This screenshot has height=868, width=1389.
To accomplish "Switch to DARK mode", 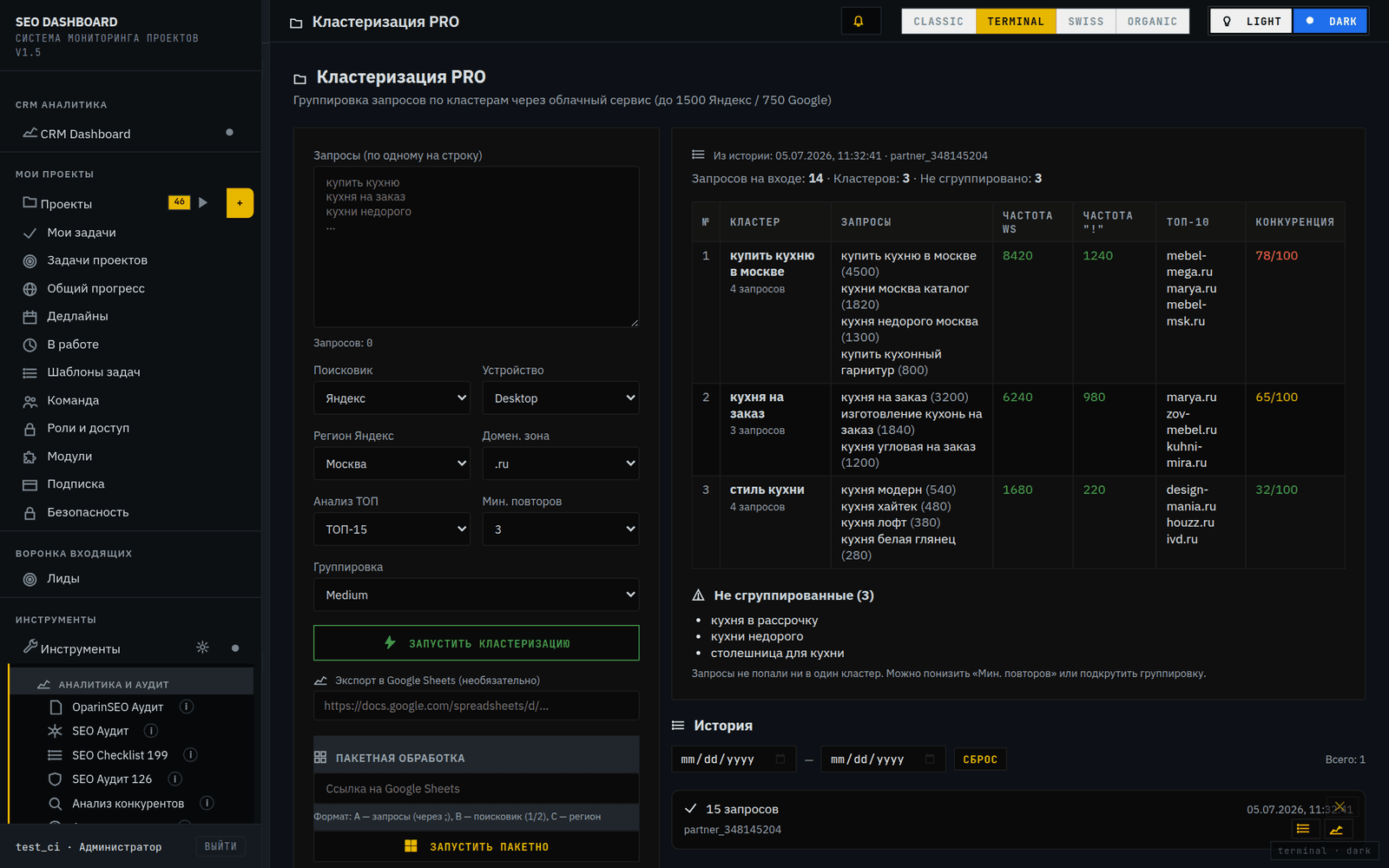I will [x=1330, y=22].
